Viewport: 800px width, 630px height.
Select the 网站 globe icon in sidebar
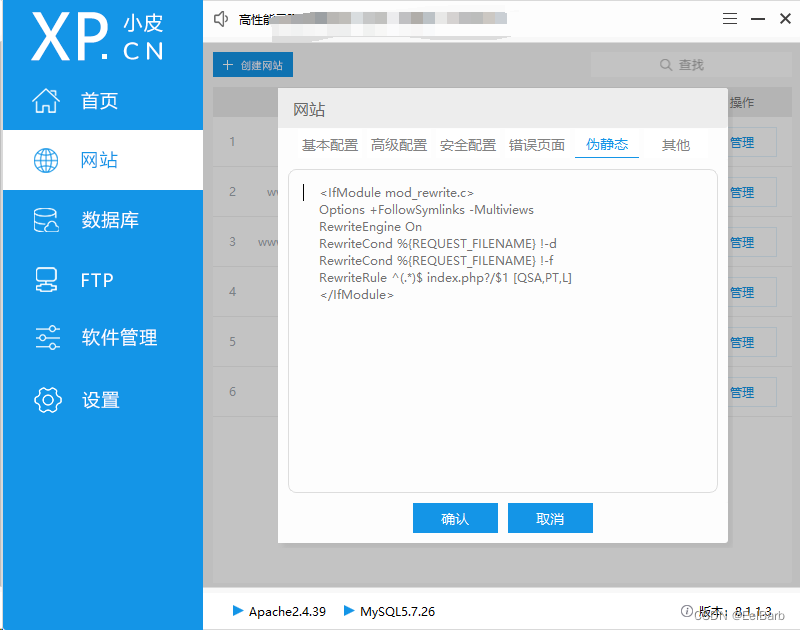(x=47, y=160)
